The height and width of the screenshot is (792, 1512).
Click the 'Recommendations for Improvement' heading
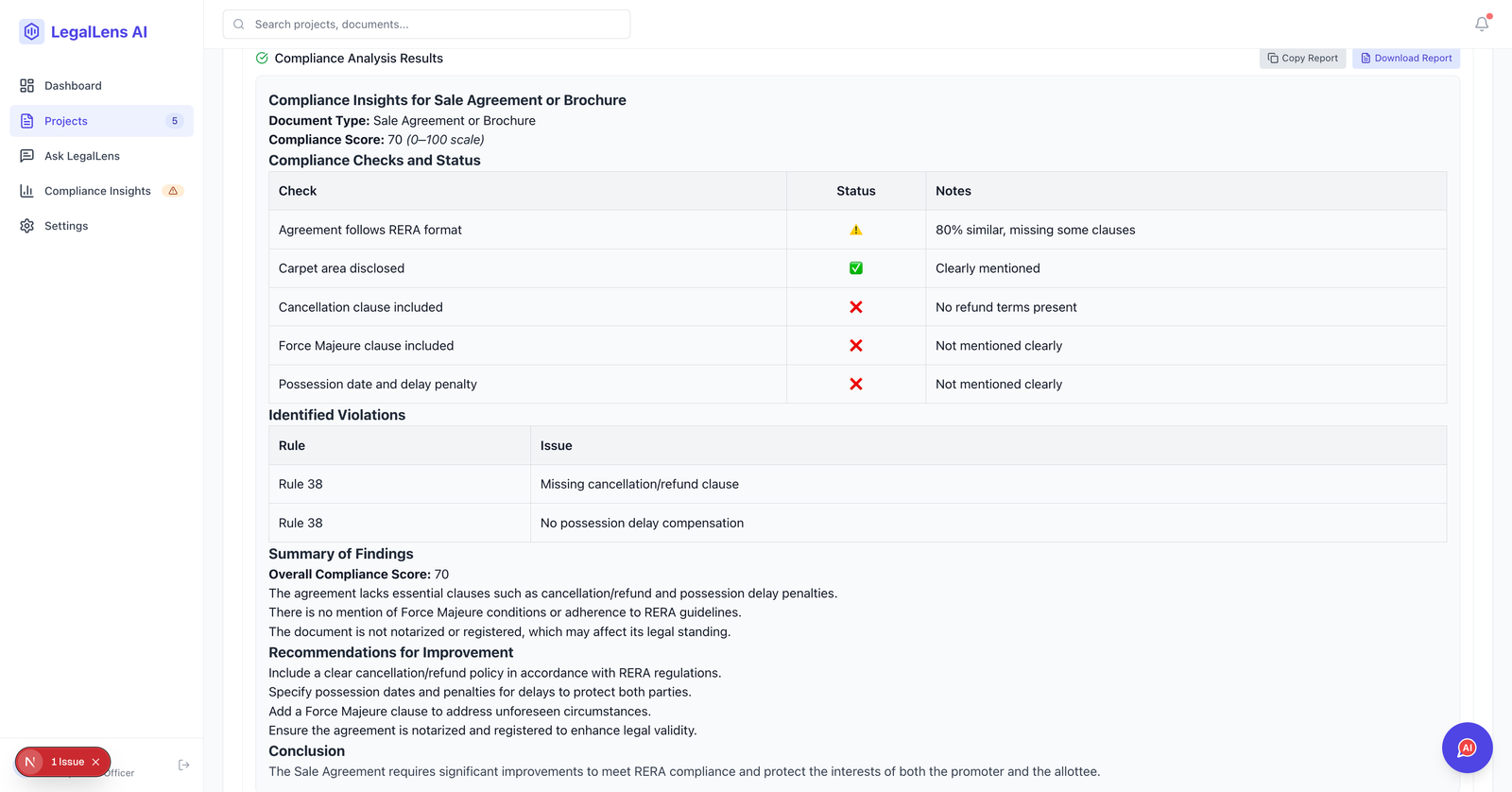tap(391, 653)
